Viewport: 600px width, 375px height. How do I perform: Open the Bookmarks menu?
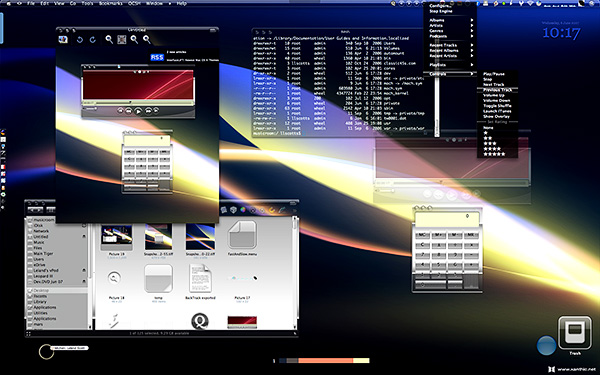111,3
